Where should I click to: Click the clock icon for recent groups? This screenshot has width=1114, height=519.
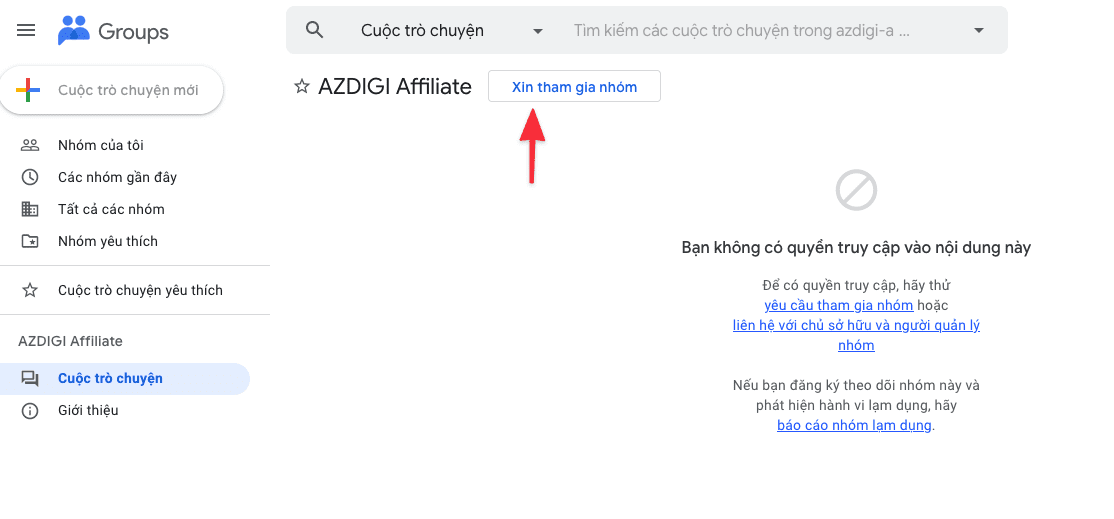pos(30,177)
